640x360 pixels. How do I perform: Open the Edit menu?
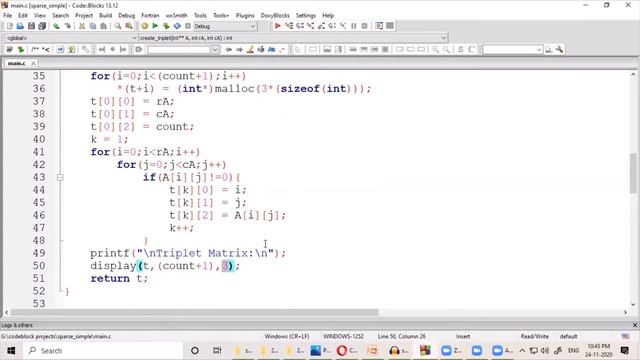[x=23, y=16]
